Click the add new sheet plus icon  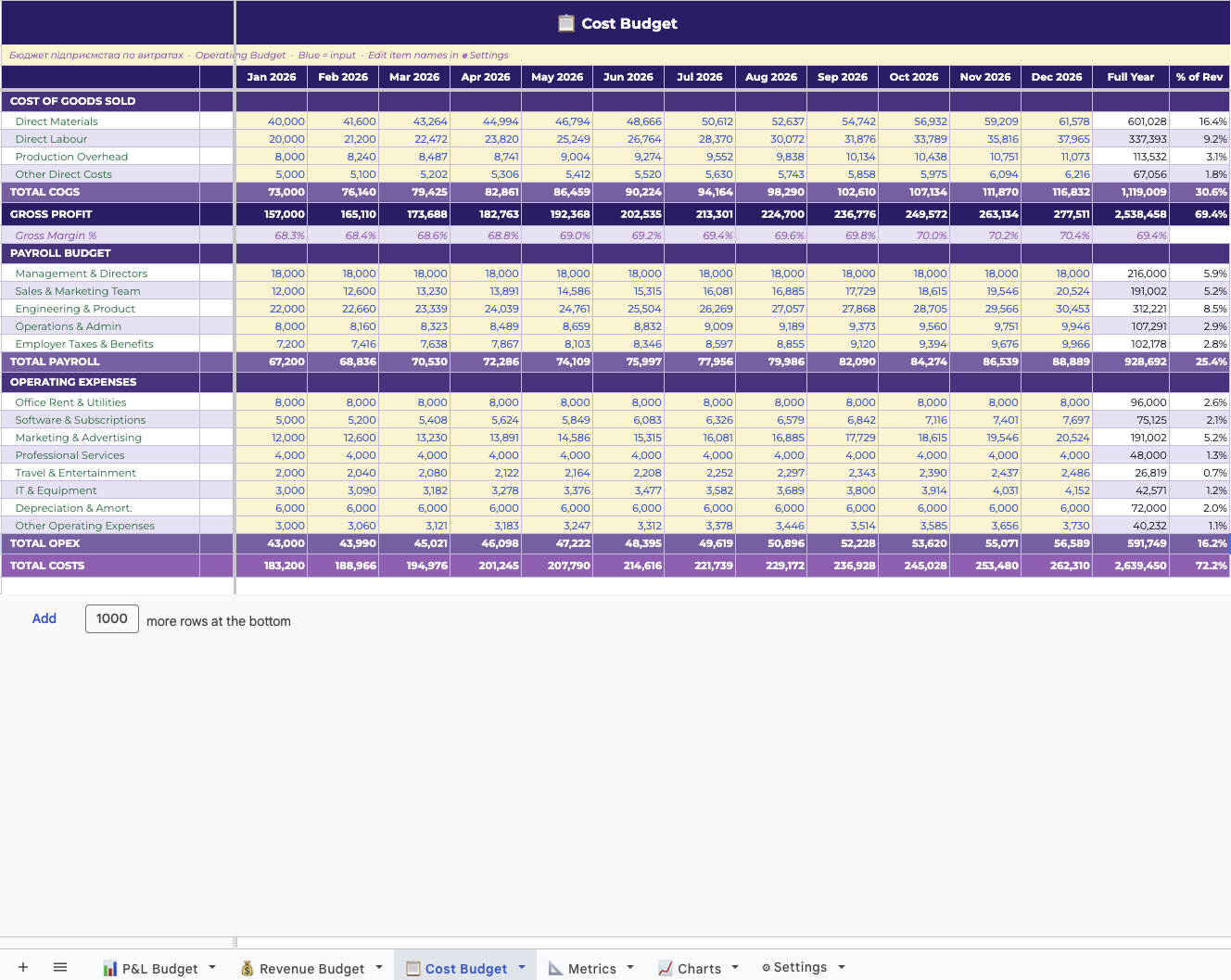(23, 967)
